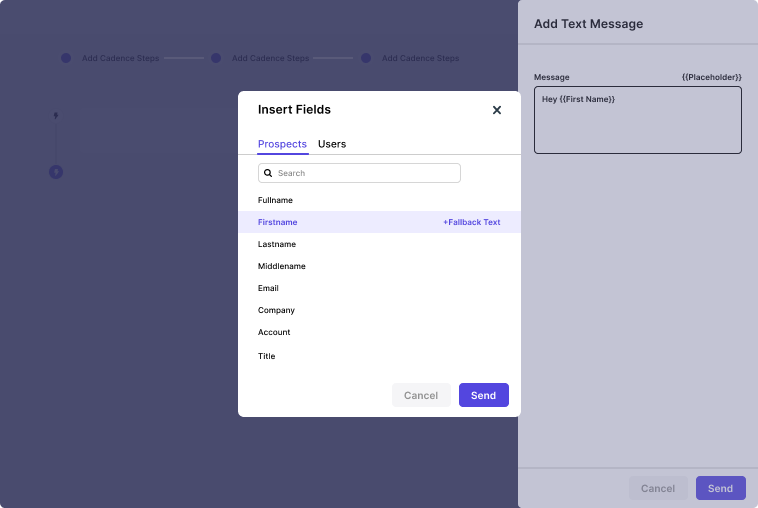The height and width of the screenshot is (508, 758).
Task: Click the third Add Cadence Steps step circle
Action: 366,58
